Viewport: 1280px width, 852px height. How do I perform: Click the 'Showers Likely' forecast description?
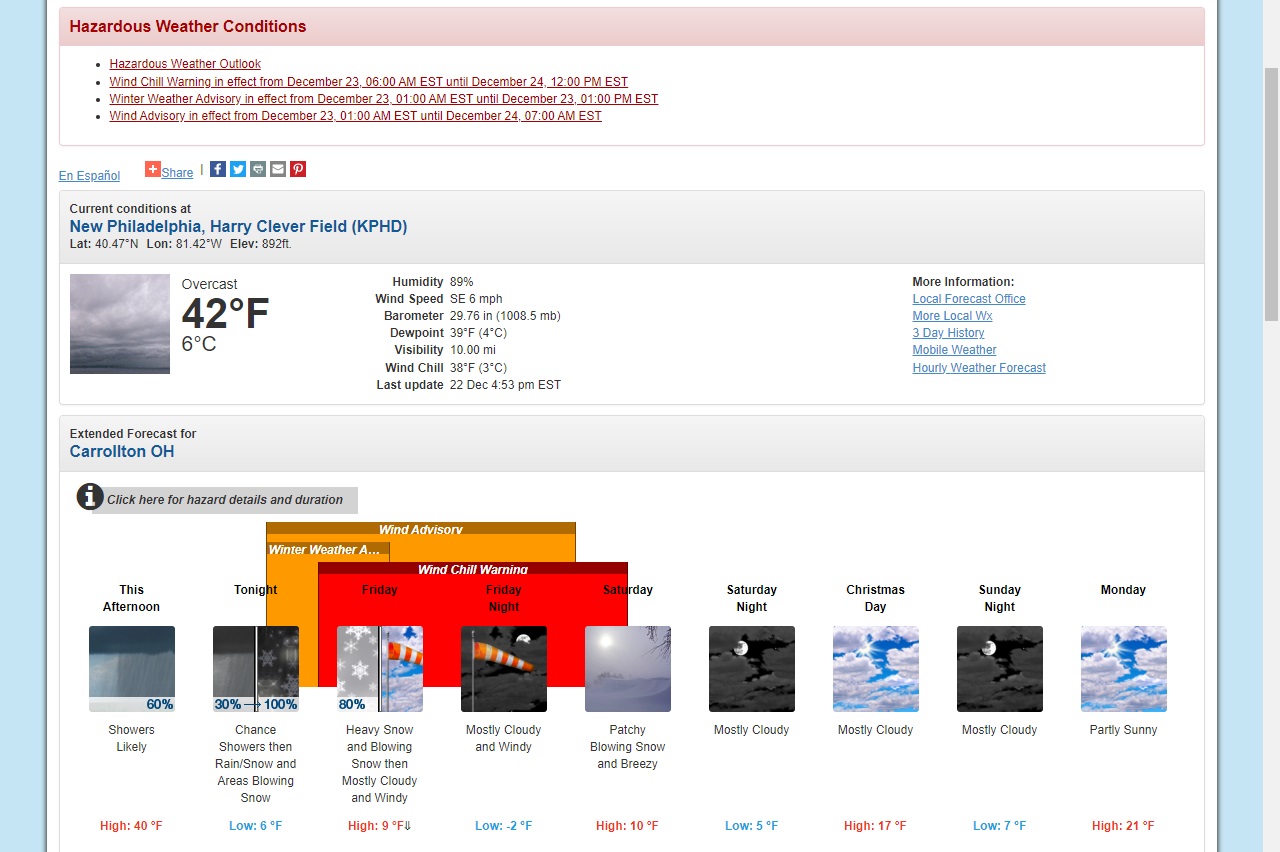click(x=132, y=739)
